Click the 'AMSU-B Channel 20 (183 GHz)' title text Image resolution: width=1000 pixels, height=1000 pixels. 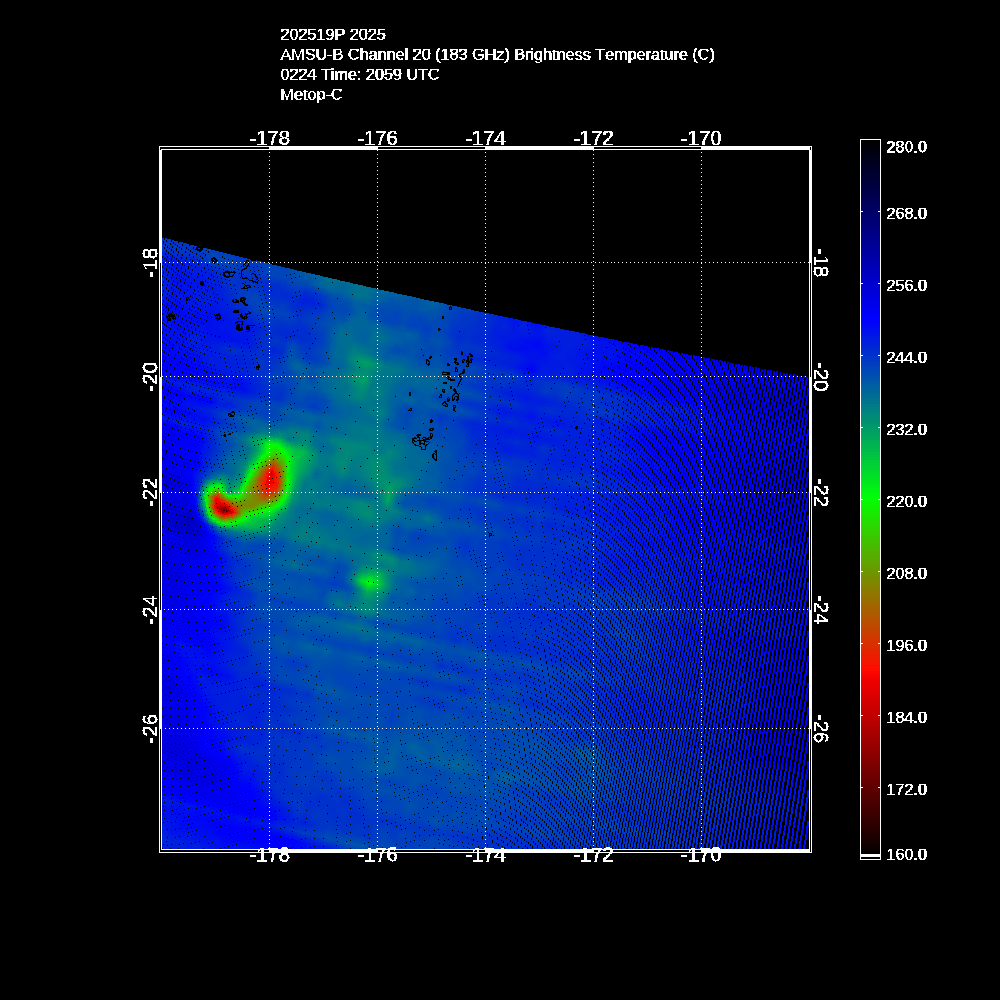point(395,55)
